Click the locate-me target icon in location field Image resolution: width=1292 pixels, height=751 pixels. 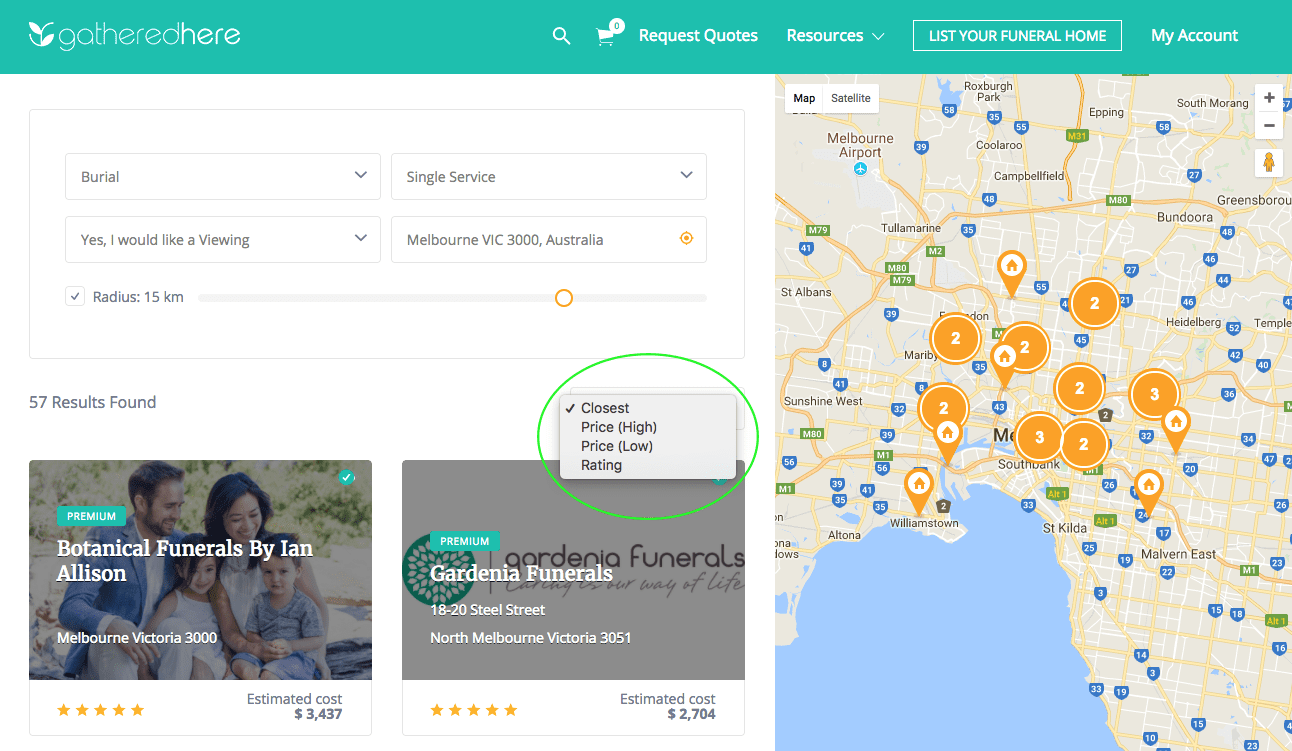(x=686, y=239)
